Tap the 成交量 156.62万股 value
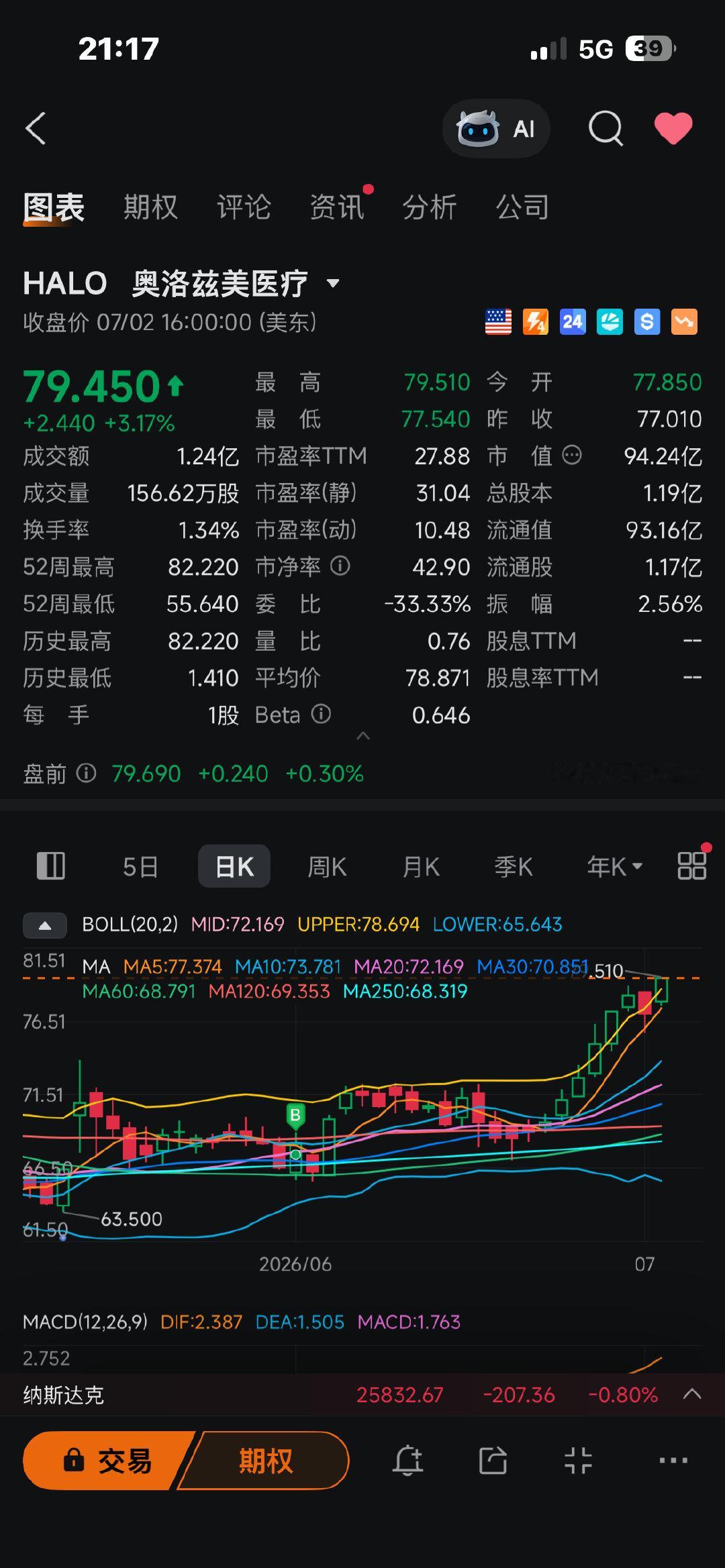725x1568 pixels. point(183,493)
